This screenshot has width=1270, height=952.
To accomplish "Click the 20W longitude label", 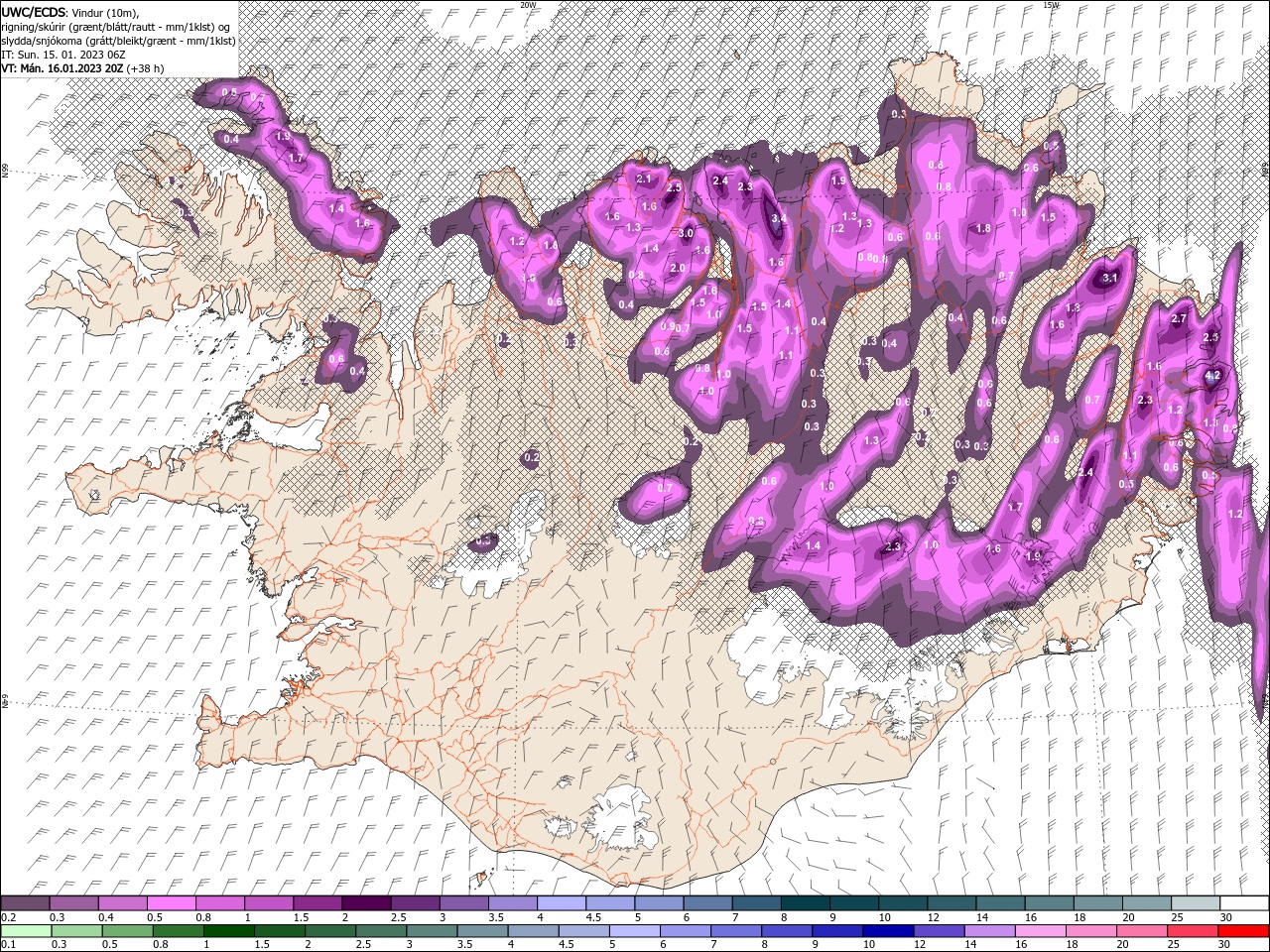I will (x=528, y=5).
